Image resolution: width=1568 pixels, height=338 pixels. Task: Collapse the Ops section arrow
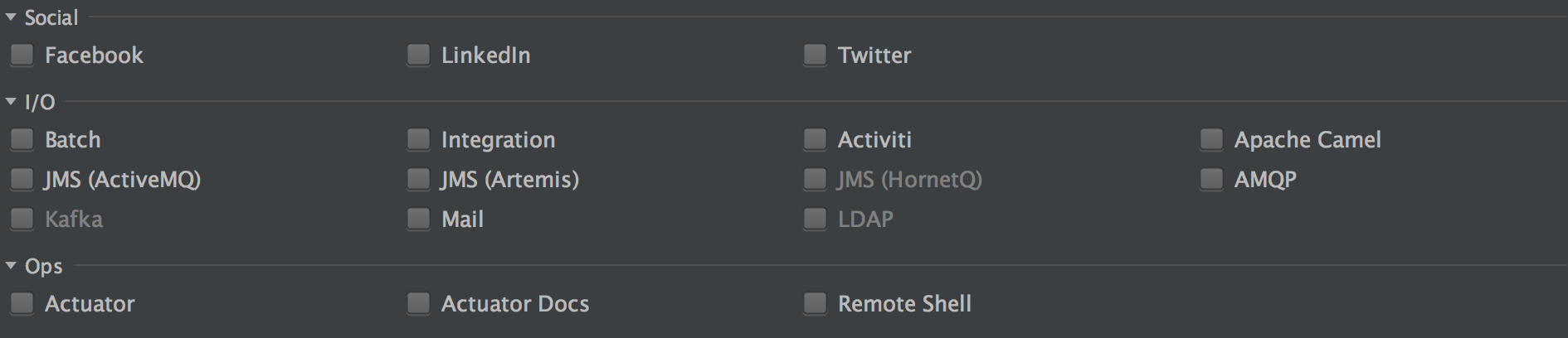pyautogui.click(x=11, y=266)
